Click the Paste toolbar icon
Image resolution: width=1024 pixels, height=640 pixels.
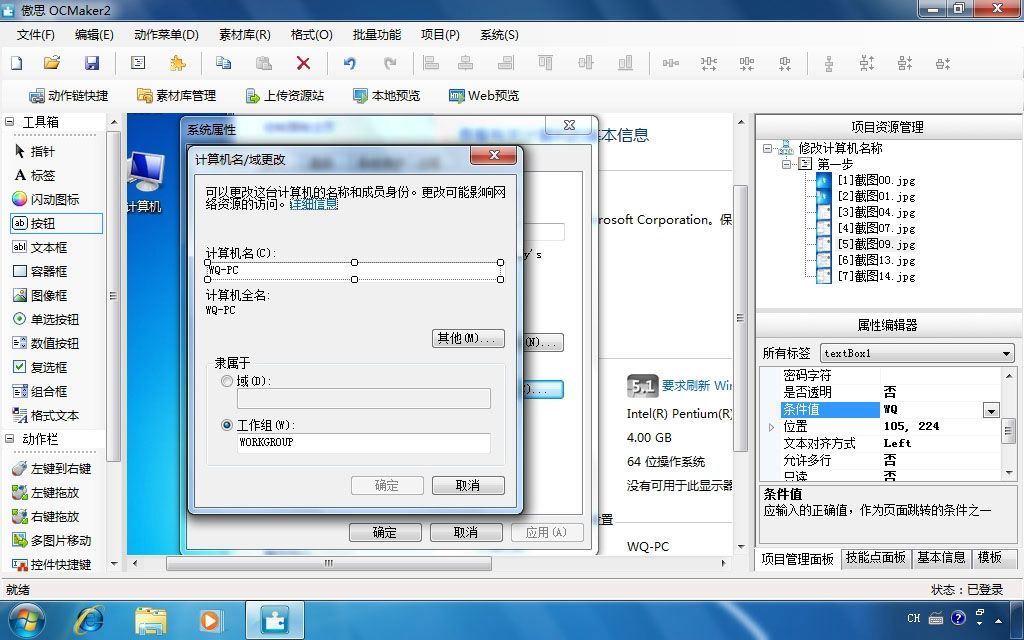point(263,63)
